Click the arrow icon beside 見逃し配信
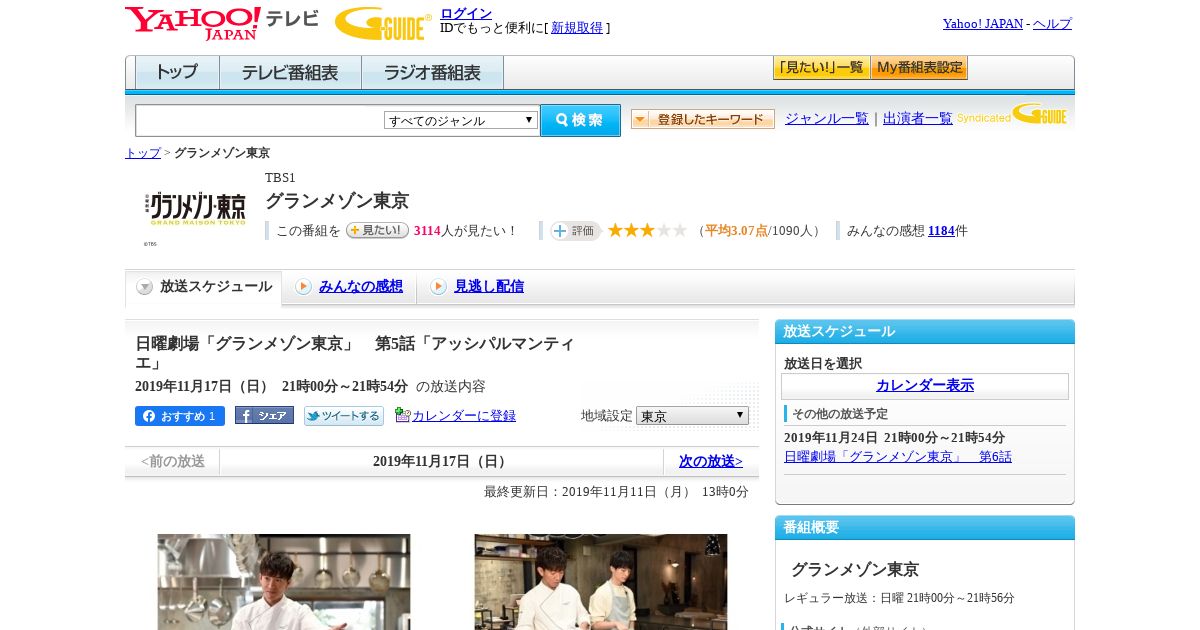Screen dimensions: 1200x630 pyautogui.click(x=438, y=287)
